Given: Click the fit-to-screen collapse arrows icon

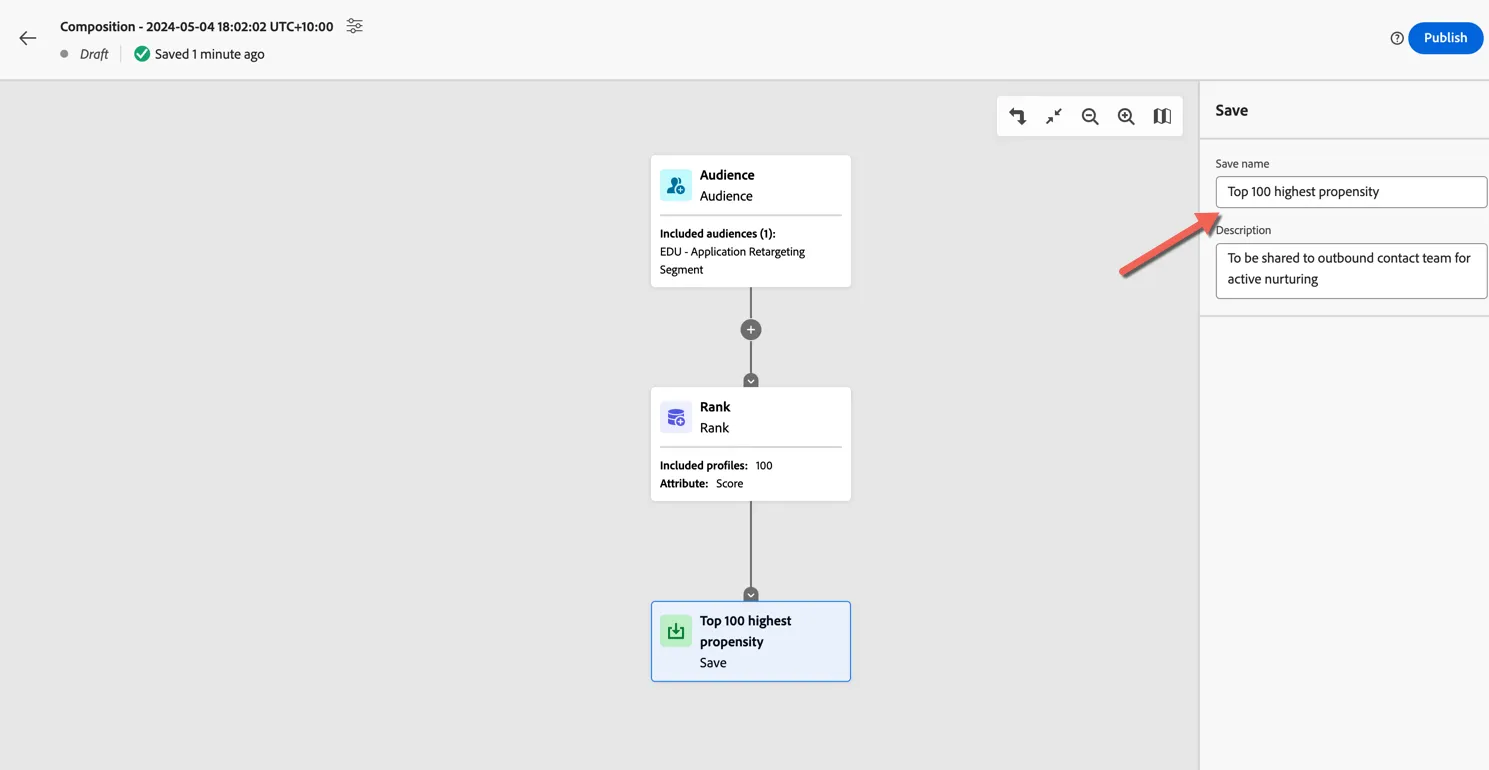Looking at the screenshot, I should [1054, 116].
